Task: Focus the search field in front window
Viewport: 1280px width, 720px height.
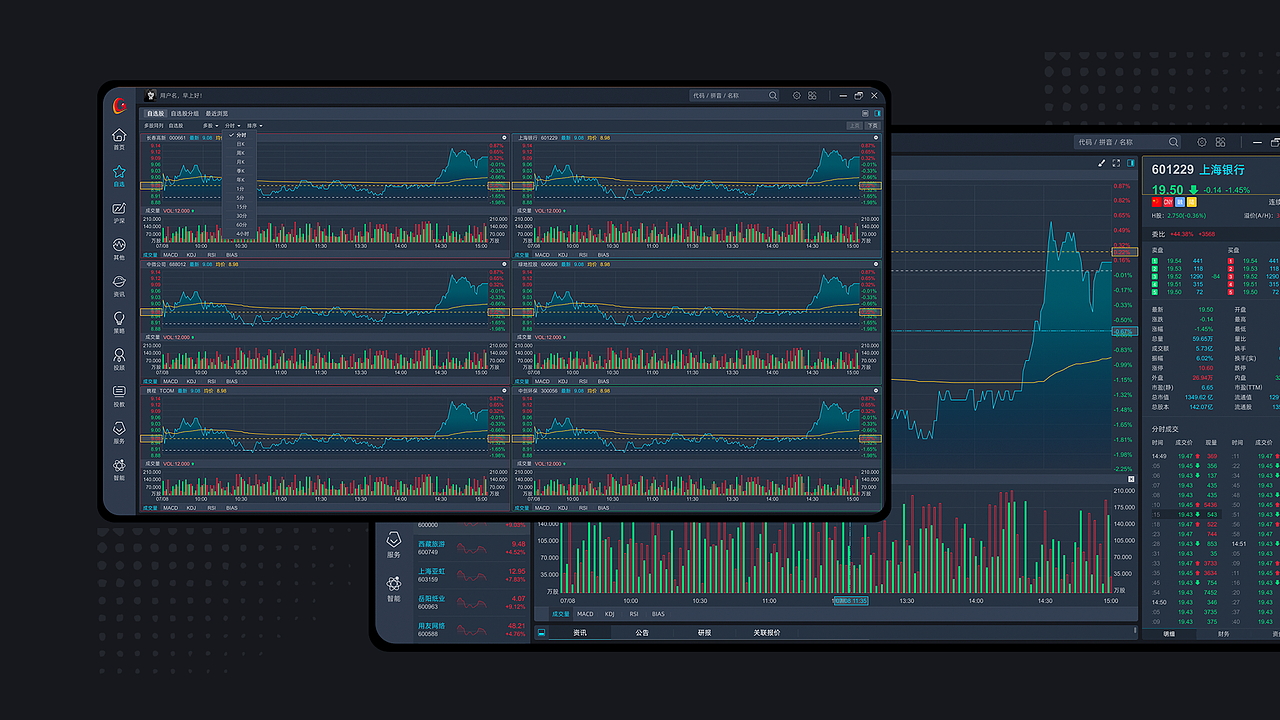Action: coord(735,96)
